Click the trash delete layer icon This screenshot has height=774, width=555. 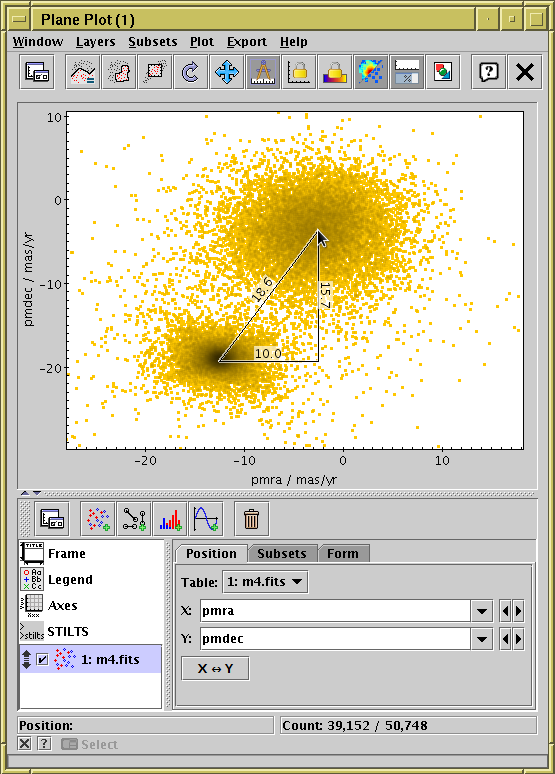[x=251, y=519]
